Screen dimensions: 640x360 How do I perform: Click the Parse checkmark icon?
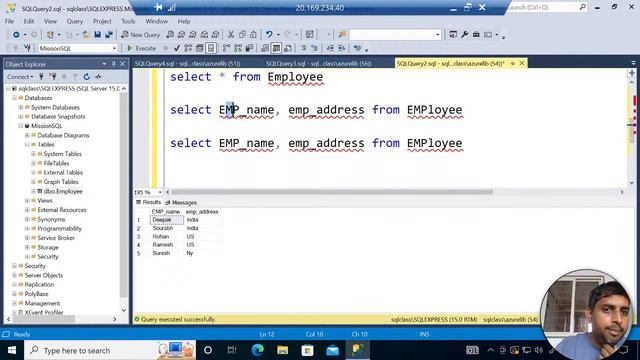[x=177, y=48]
